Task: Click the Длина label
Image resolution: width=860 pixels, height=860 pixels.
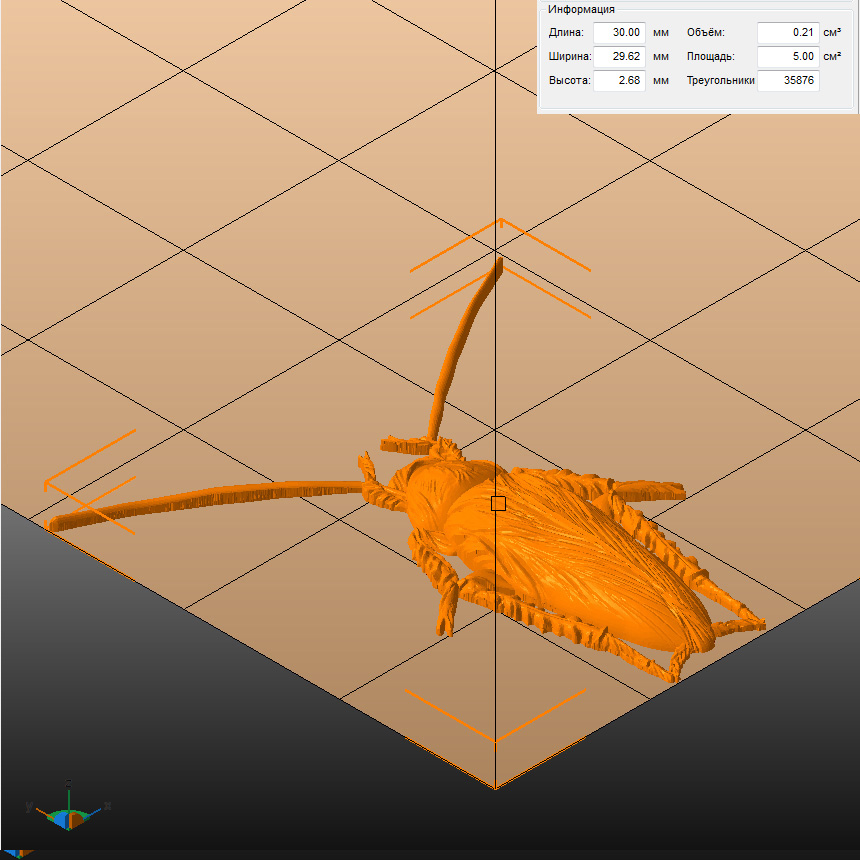Action: coord(566,32)
